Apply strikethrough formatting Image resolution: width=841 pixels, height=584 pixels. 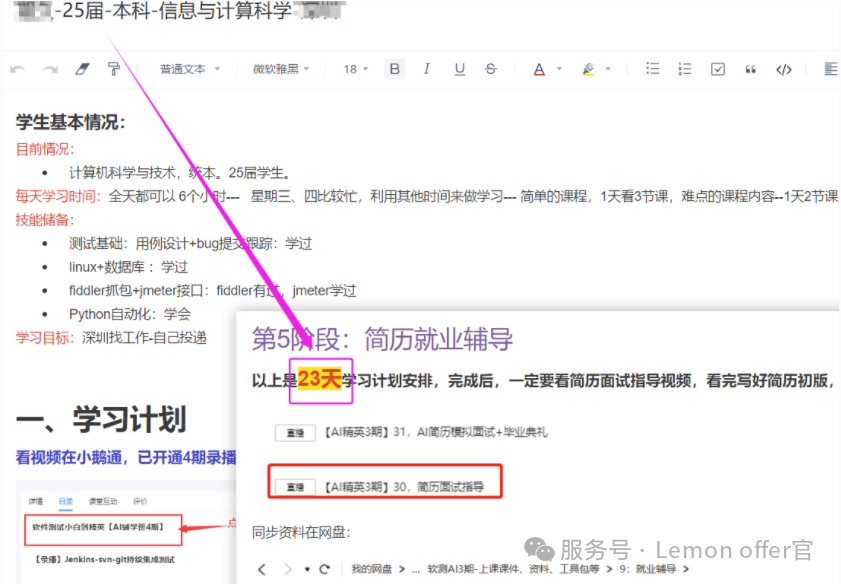coord(490,69)
